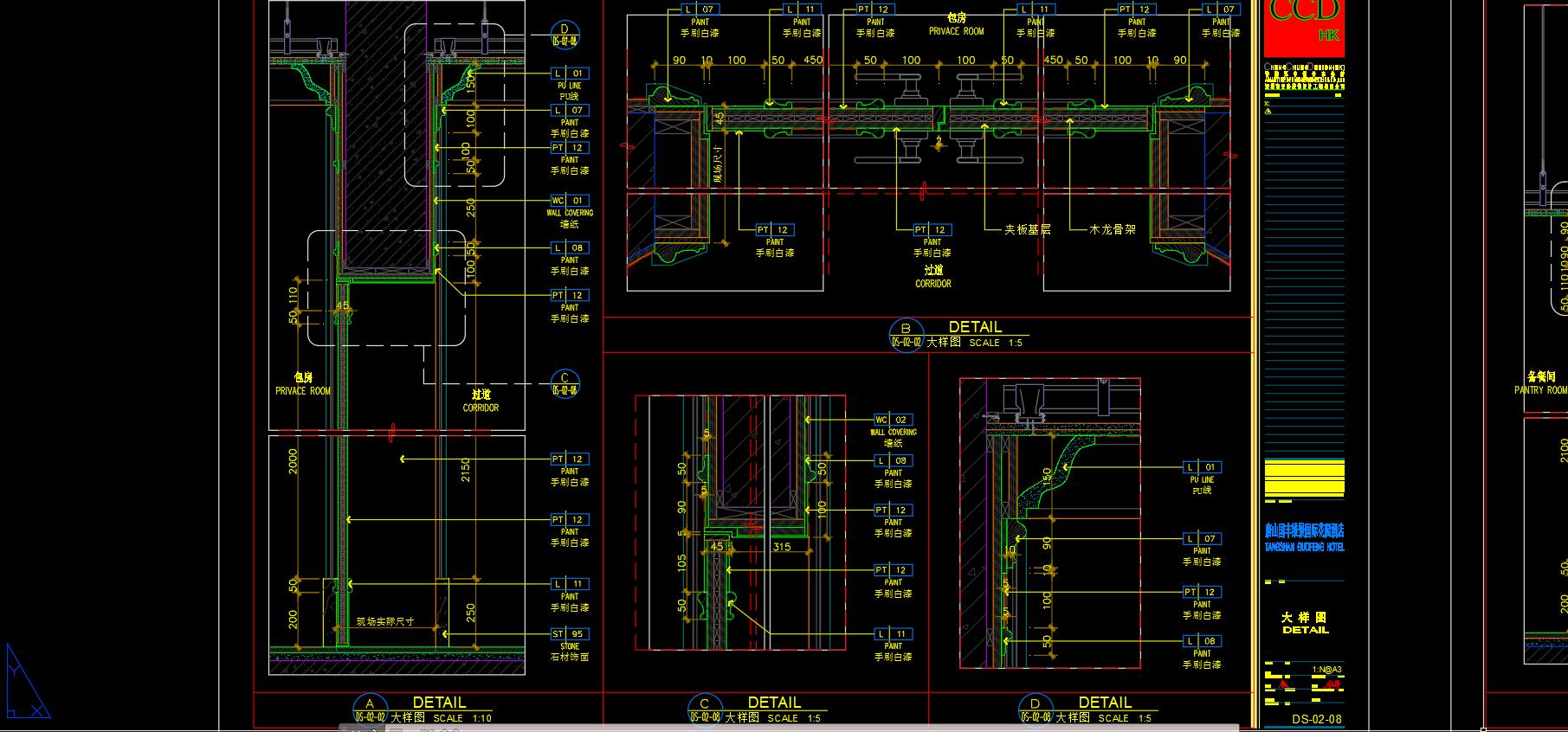Select the L 08 paint tag in detail D

(x=1202, y=641)
